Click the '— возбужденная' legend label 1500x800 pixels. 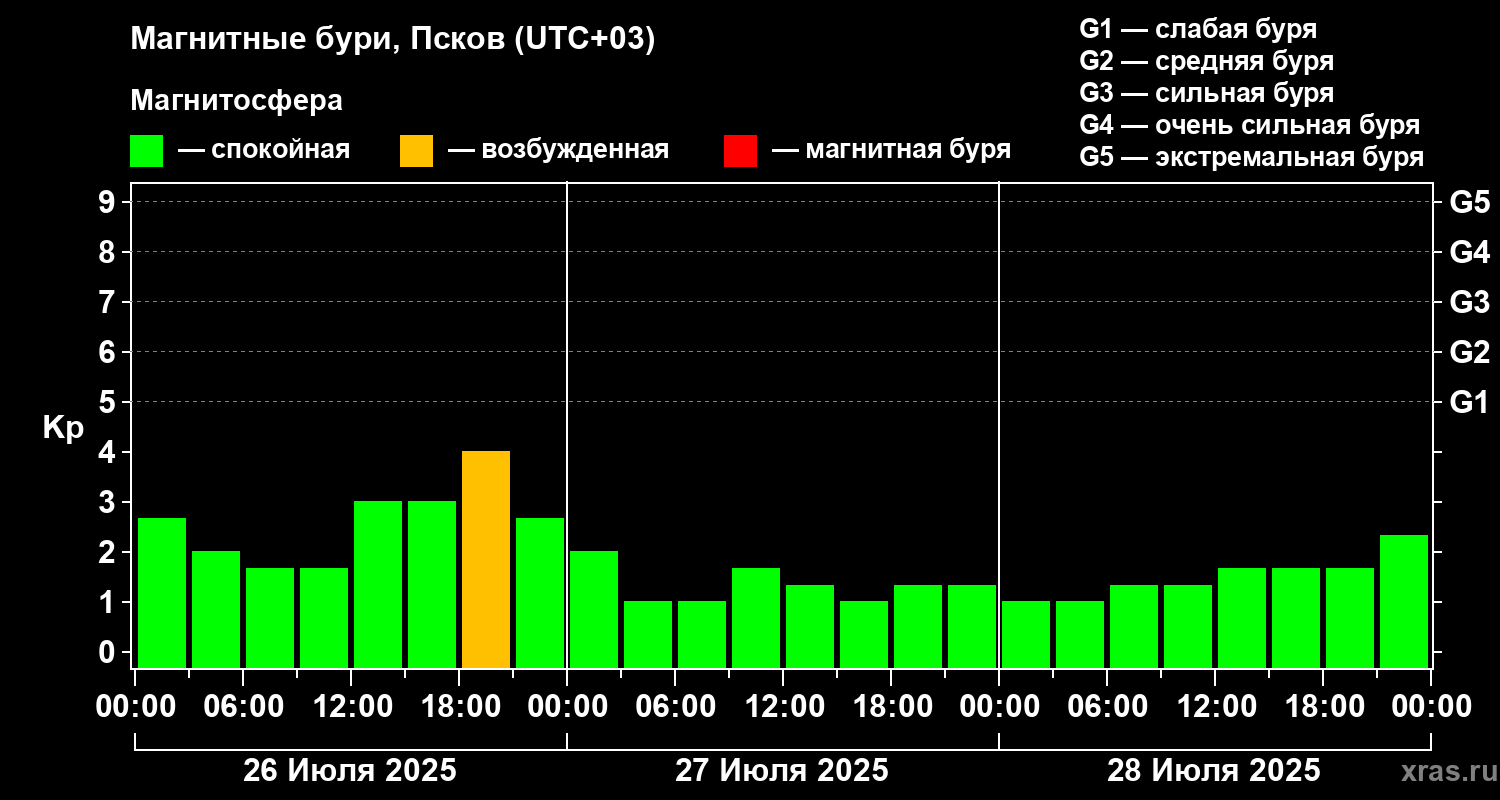558,150
